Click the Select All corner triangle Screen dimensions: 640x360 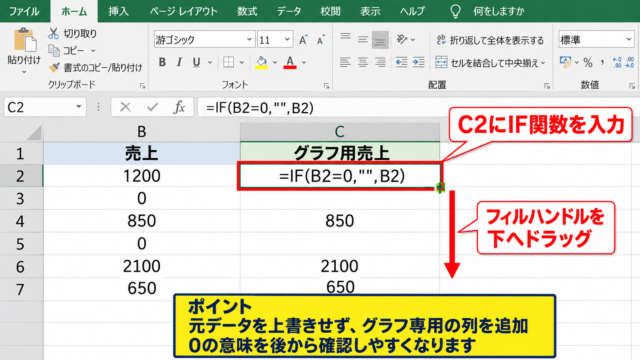[34, 133]
